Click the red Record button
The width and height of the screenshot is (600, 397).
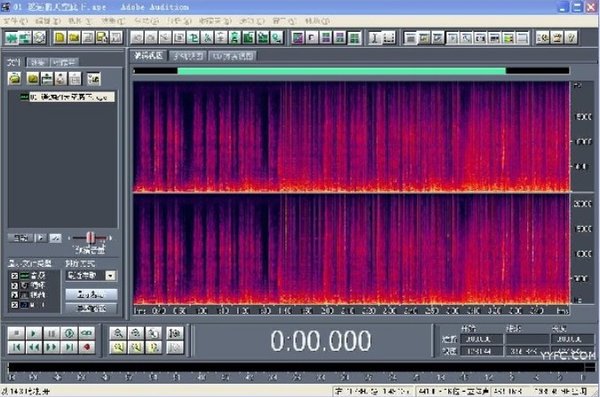[x=87, y=347]
